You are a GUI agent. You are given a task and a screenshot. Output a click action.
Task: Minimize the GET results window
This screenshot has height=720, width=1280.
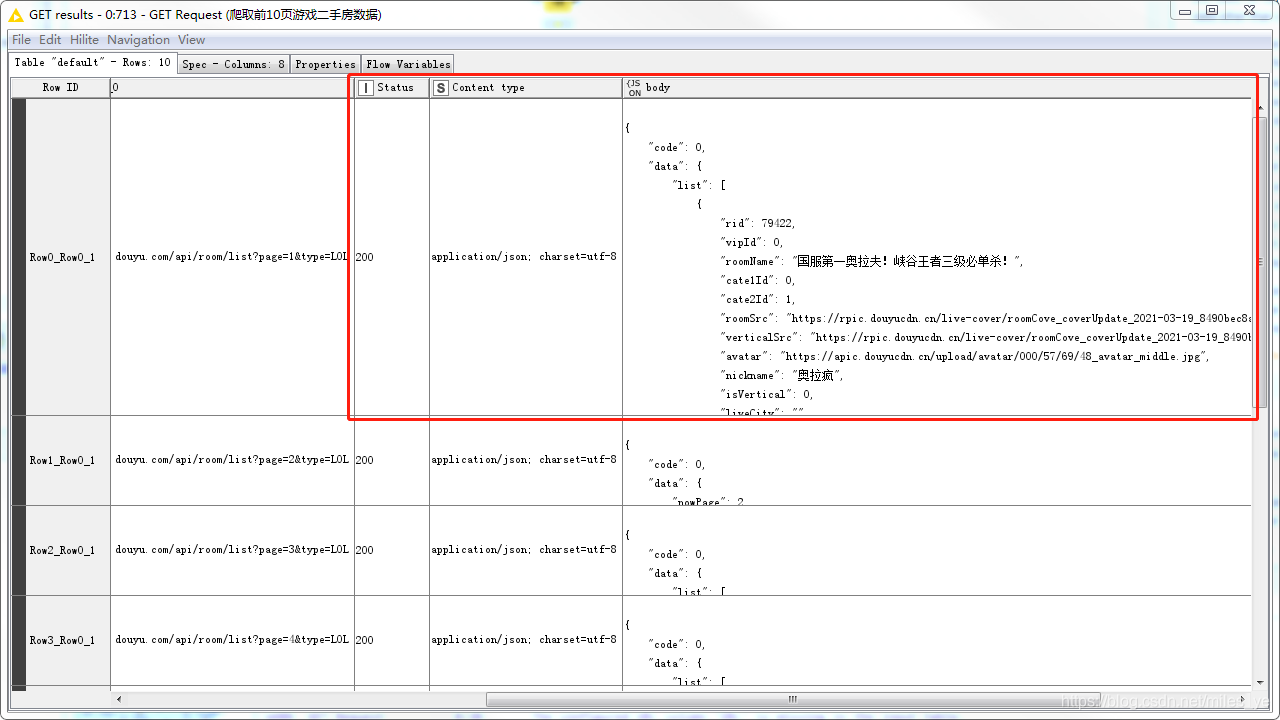[1185, 10]
